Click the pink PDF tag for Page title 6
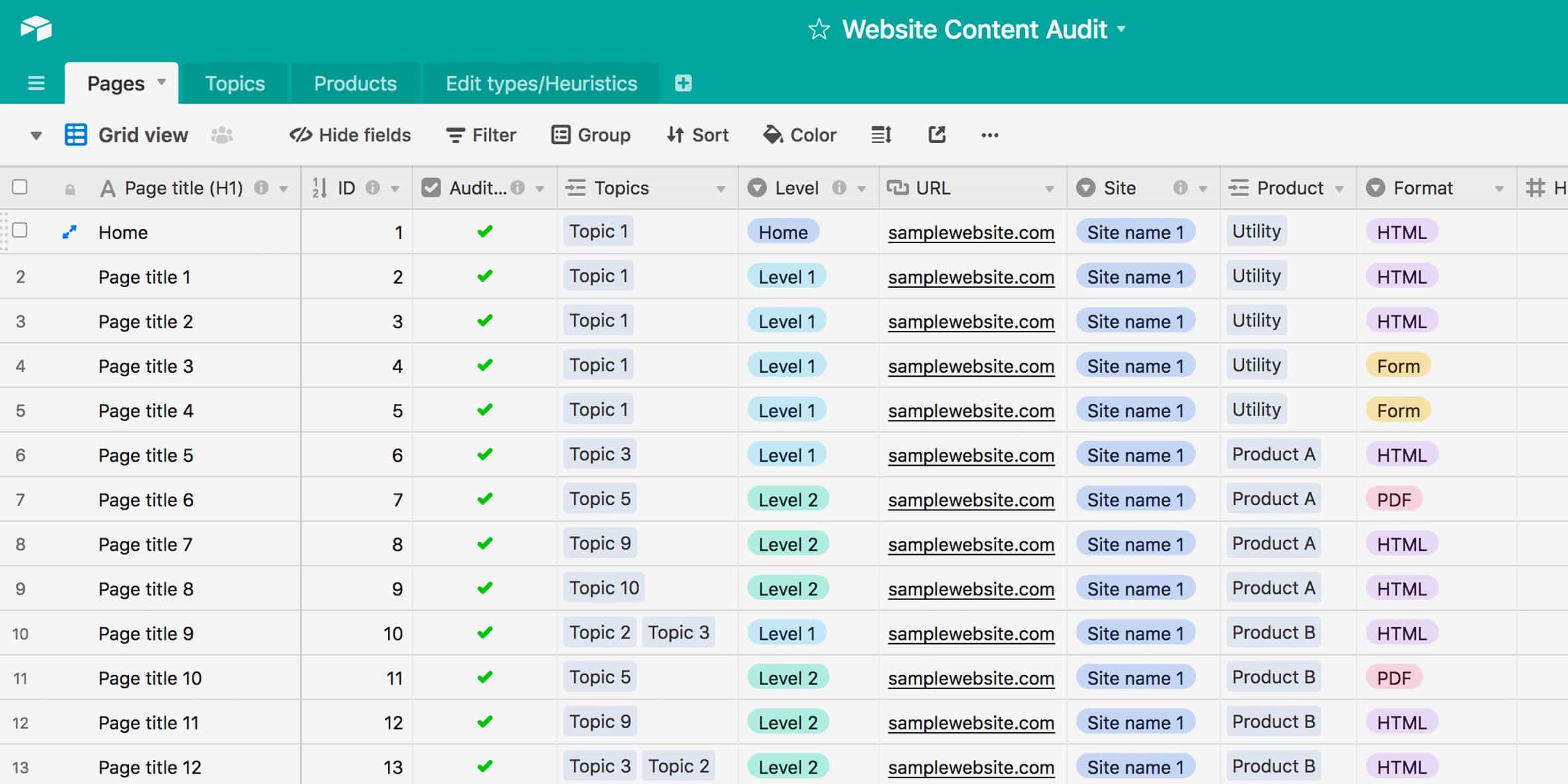Screen dimensions: 1568x784 pyautogui.click(x=1394, y=499)
